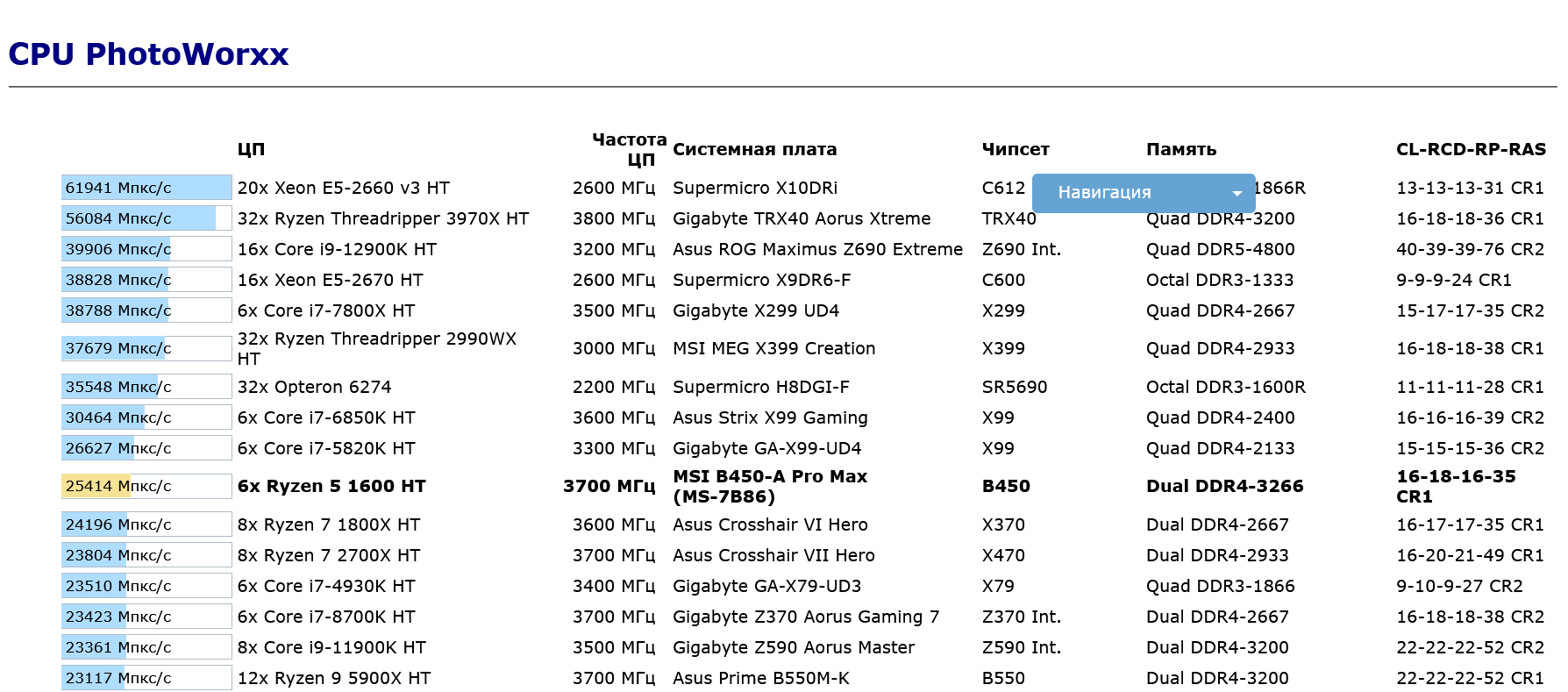
Task: Click the CPU PhotoWorxx heading
Action: click(148, 54)
